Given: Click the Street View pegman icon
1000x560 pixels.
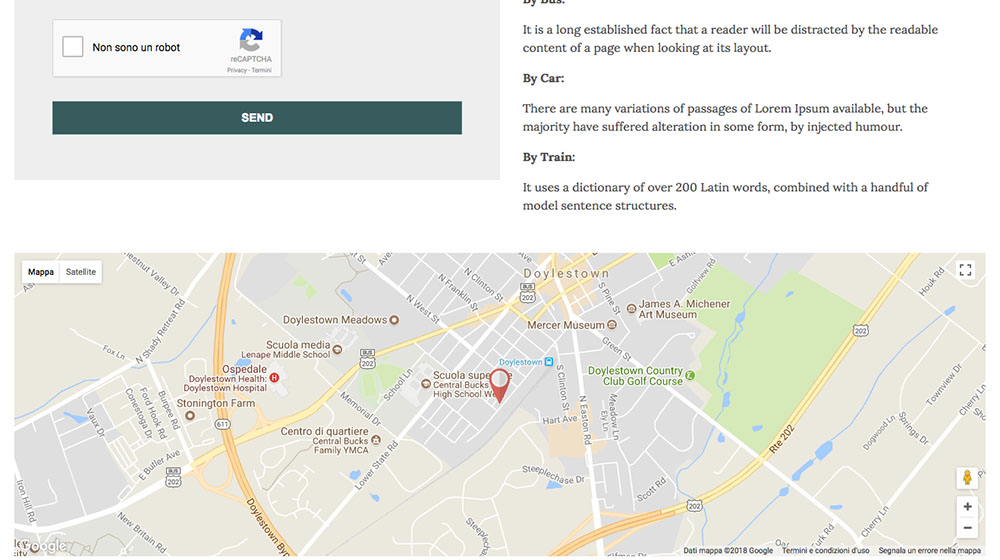Looking at the screenshot, I should tap(967, 478).
